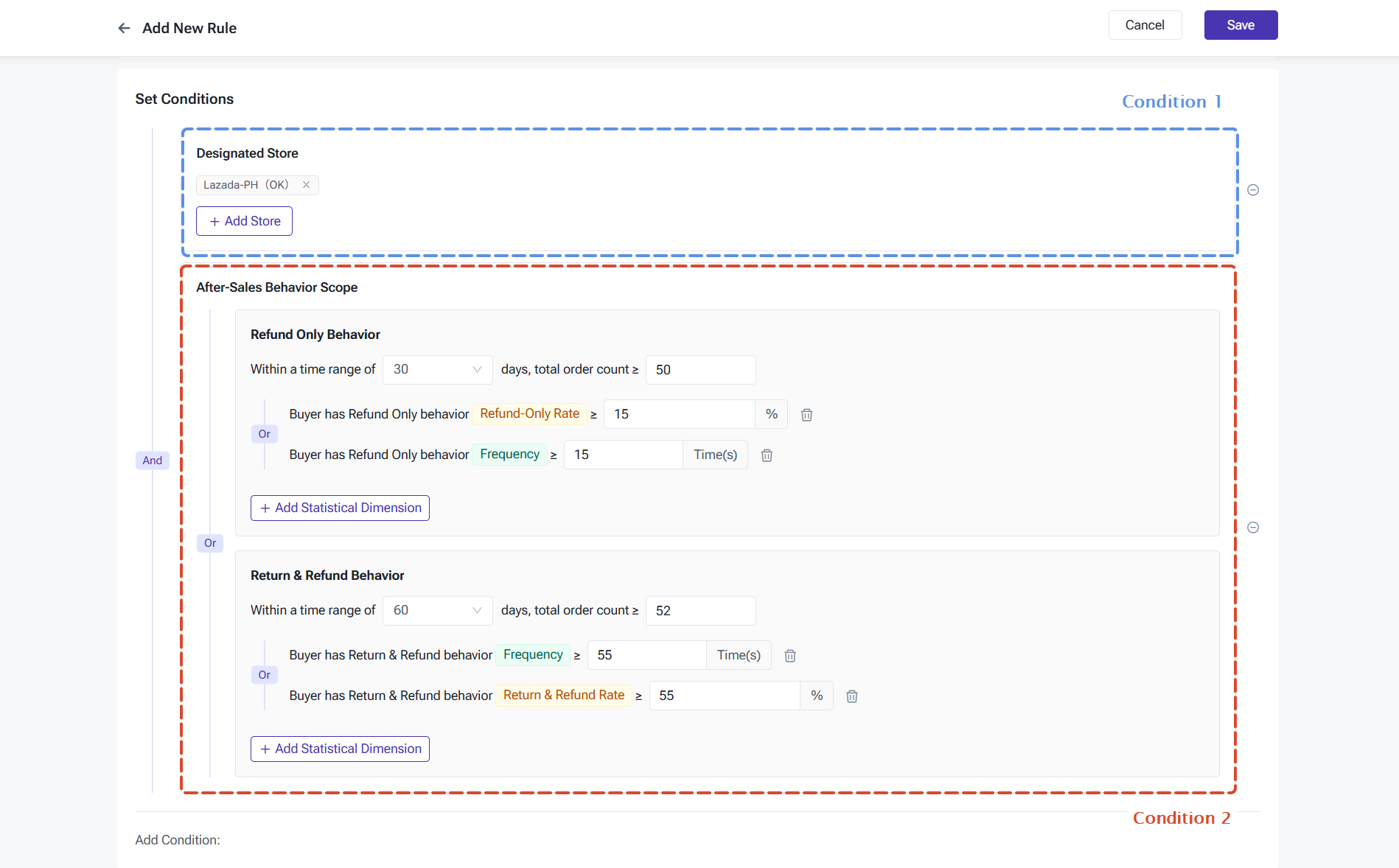Delete the Refund Only Frequency row
Image resolution: width=1399 pixels, height=868 pixels.
pyautogui.click(x=767, y=455)
